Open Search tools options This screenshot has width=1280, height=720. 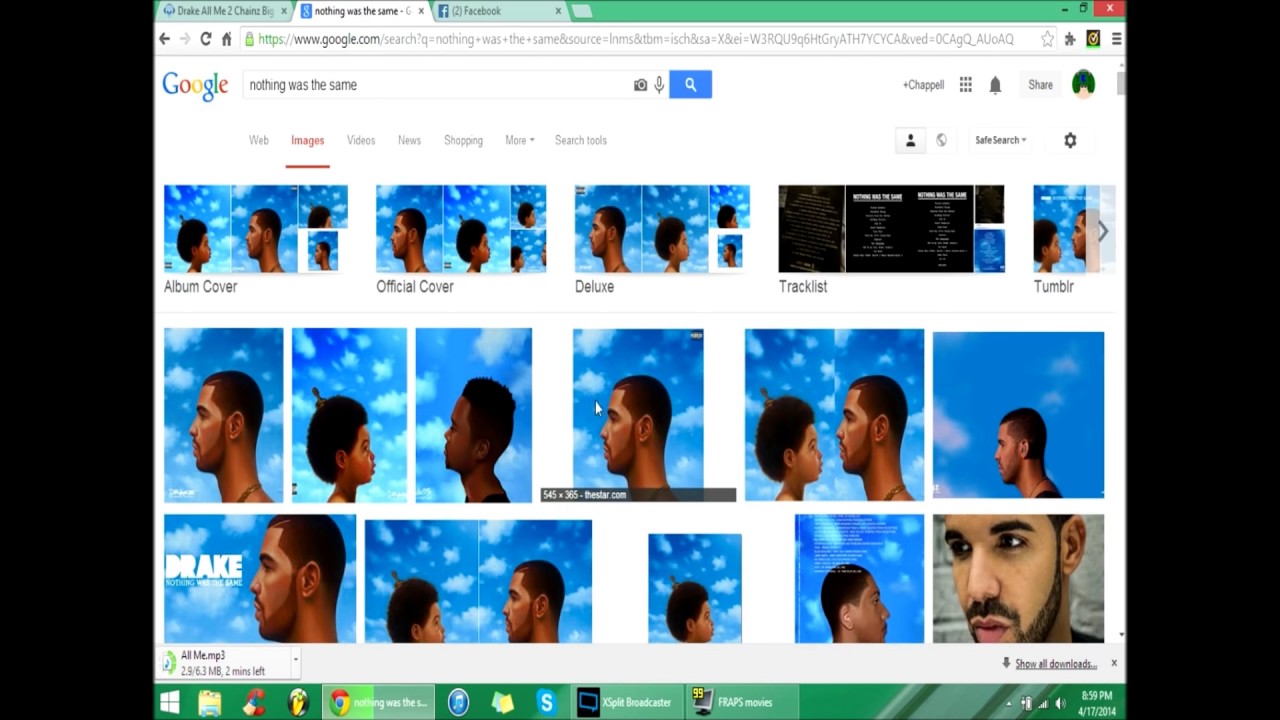(x=581, y=140)
